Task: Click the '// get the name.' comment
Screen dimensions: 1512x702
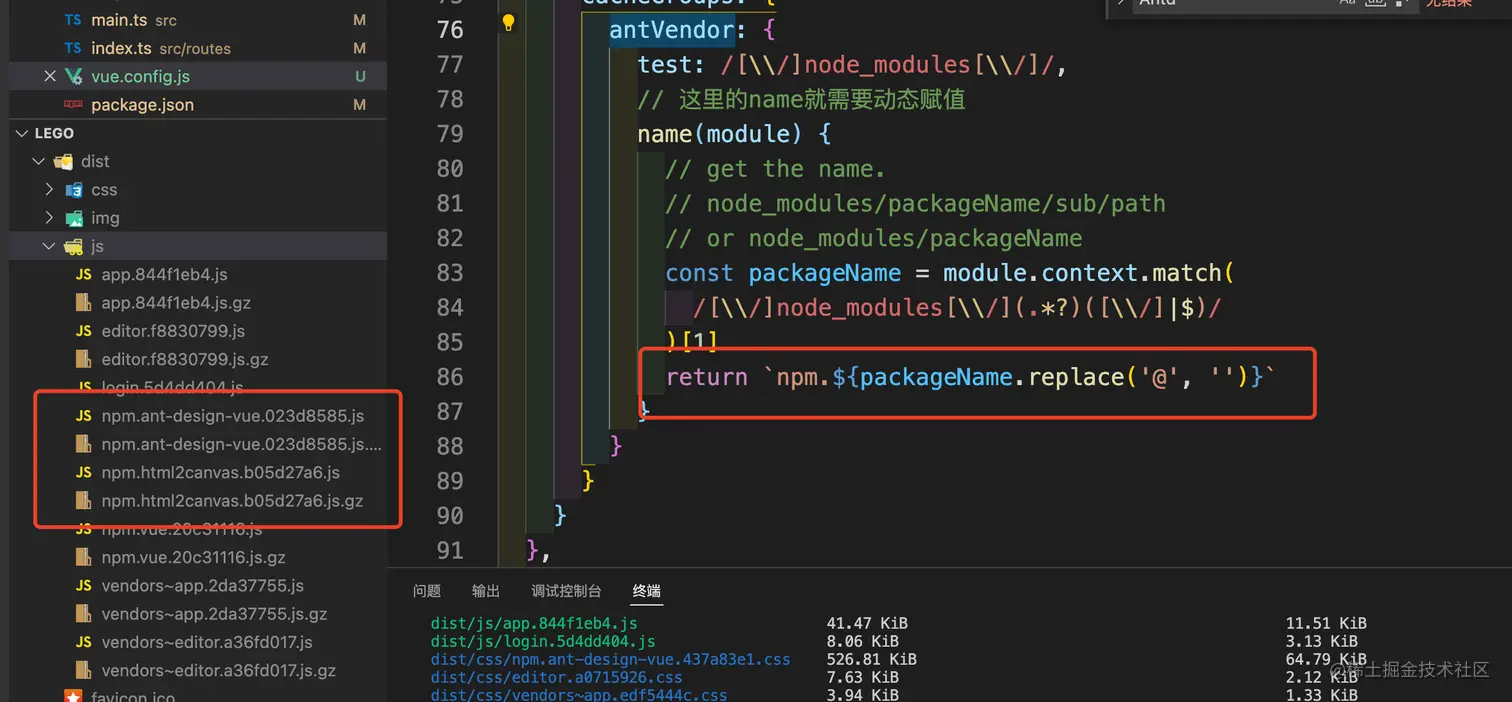Action: 776,169
